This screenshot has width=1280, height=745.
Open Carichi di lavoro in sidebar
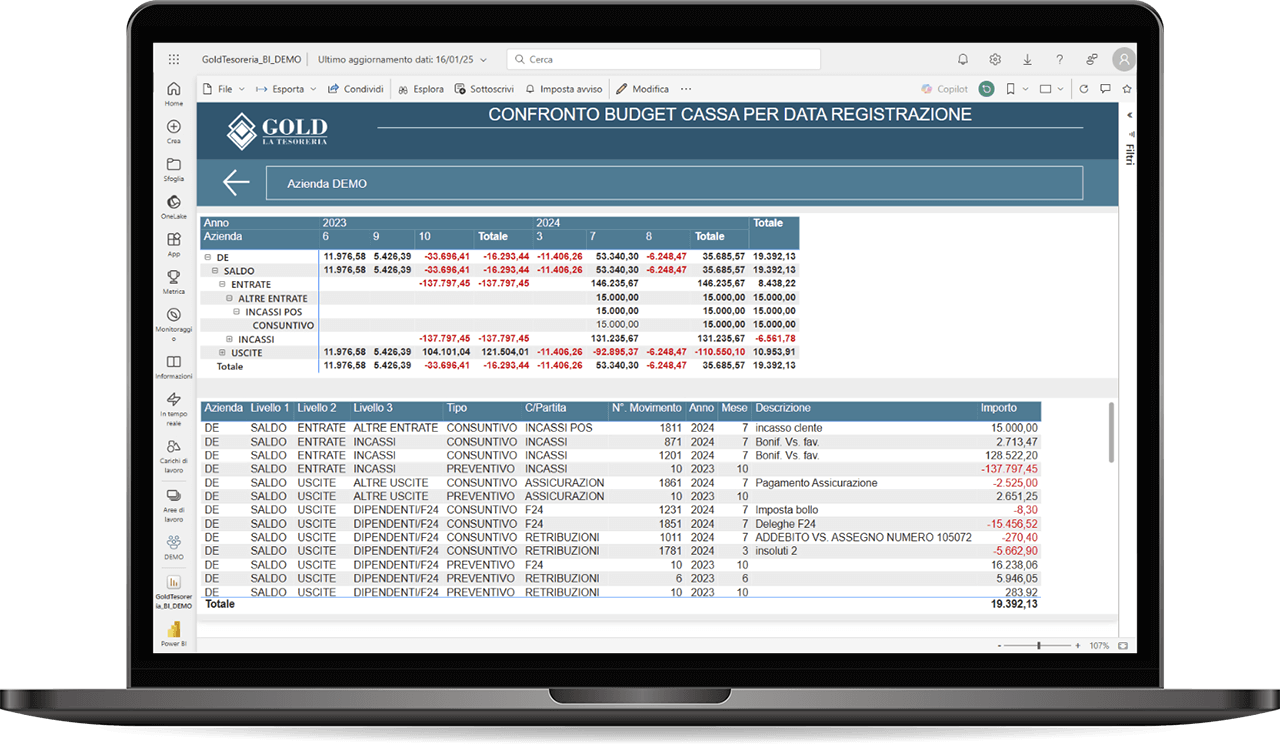[x=174, y=456]
